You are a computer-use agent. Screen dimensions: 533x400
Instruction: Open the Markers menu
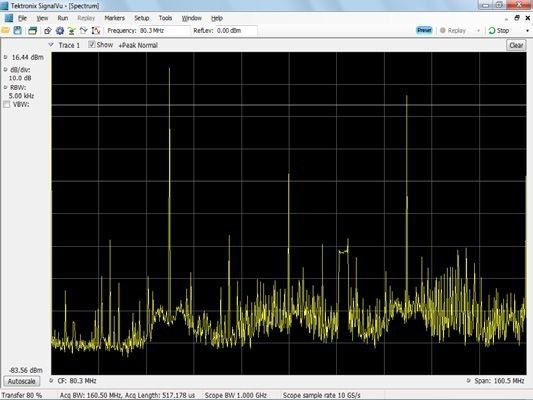tap(114, 18)
